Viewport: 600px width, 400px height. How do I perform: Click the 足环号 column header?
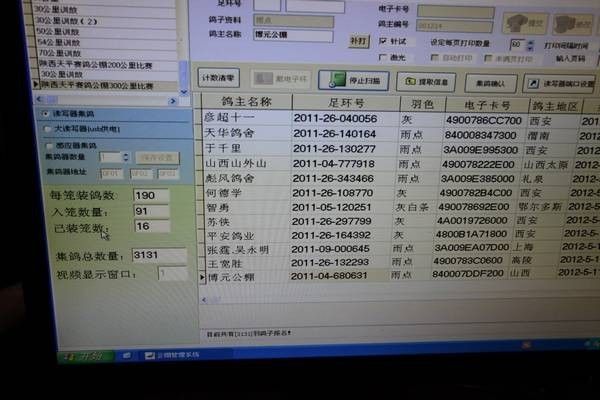(346, 103)
